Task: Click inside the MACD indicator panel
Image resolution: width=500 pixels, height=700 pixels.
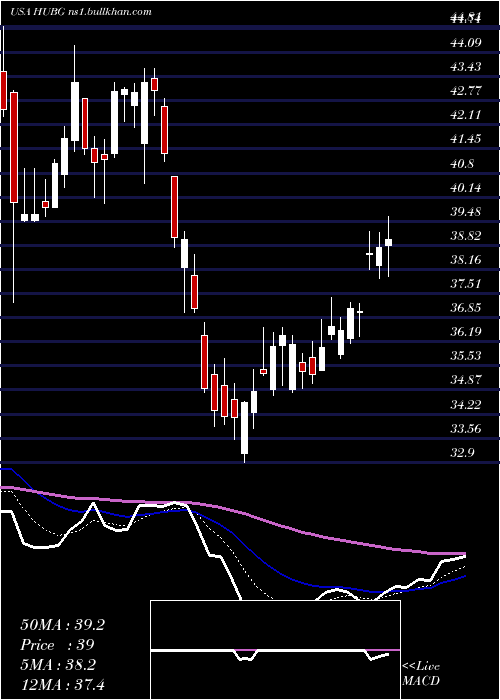Action: click(x=275, y=650)
